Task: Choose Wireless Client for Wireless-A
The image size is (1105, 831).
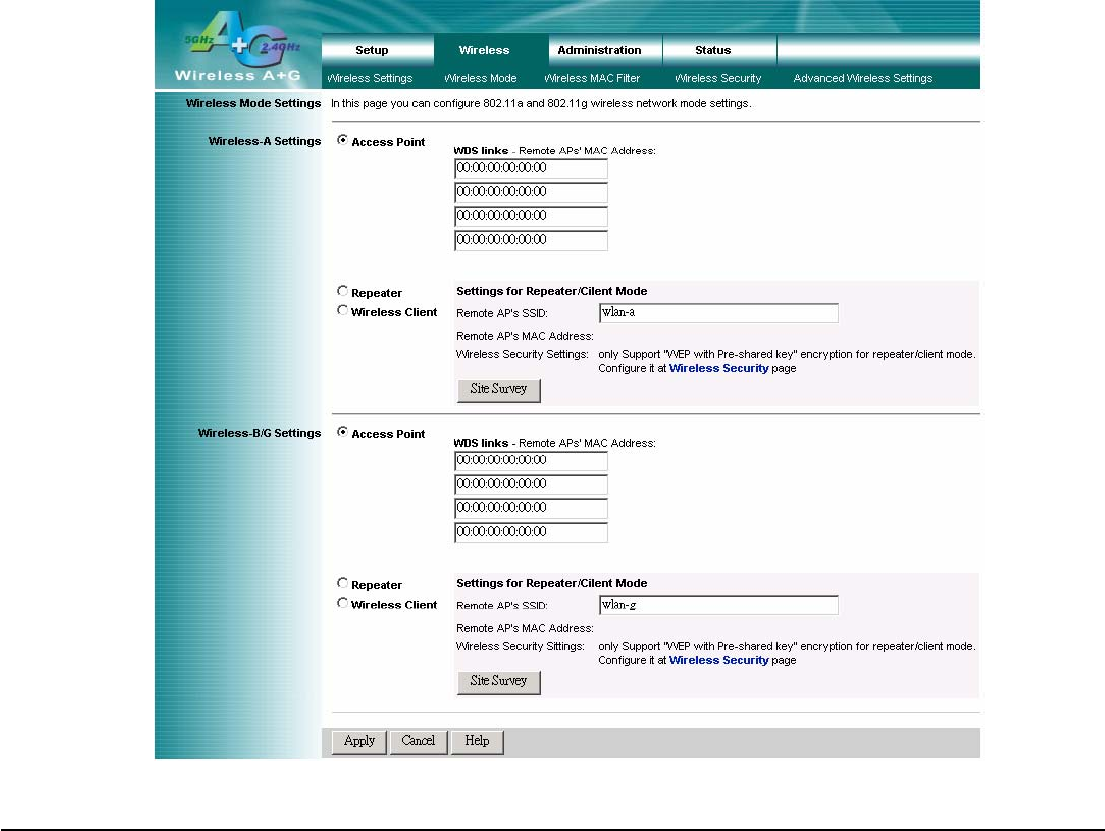Action: 342,310
